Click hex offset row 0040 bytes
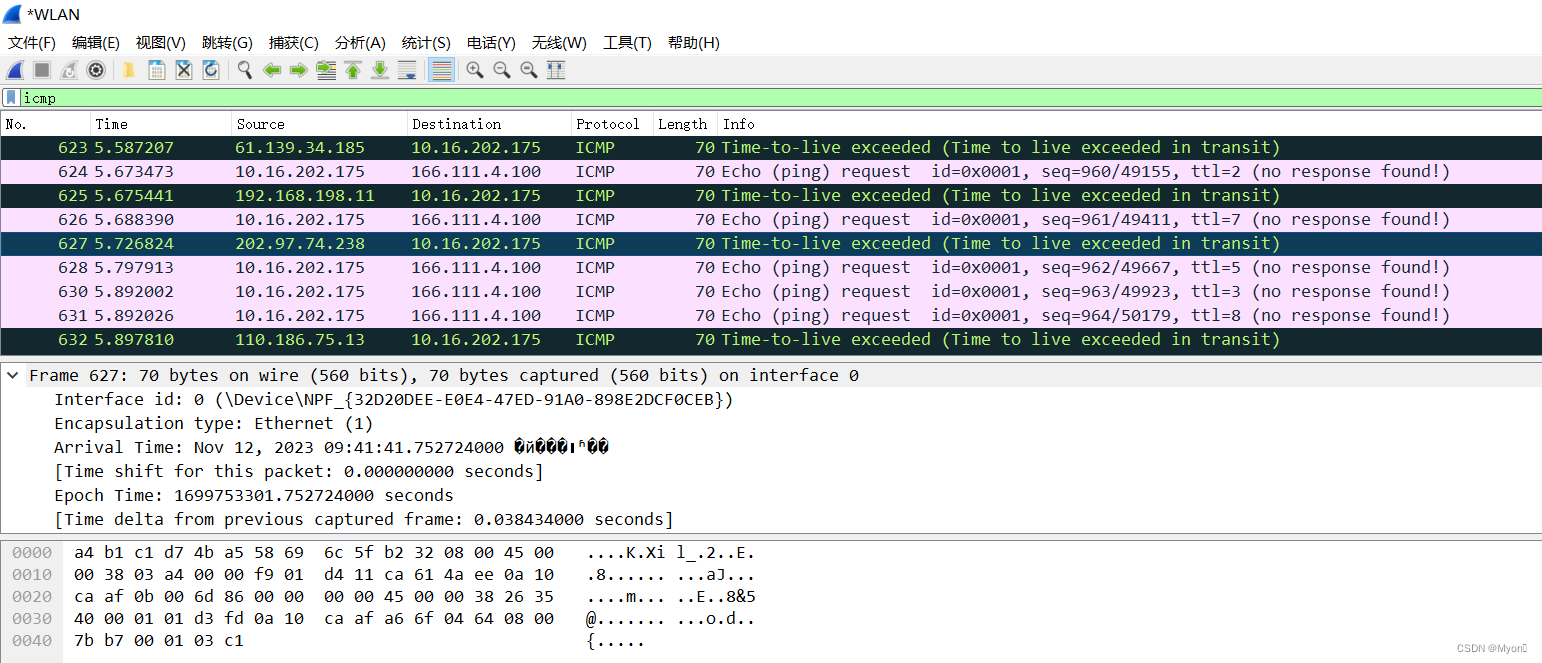 pos(159,641)
